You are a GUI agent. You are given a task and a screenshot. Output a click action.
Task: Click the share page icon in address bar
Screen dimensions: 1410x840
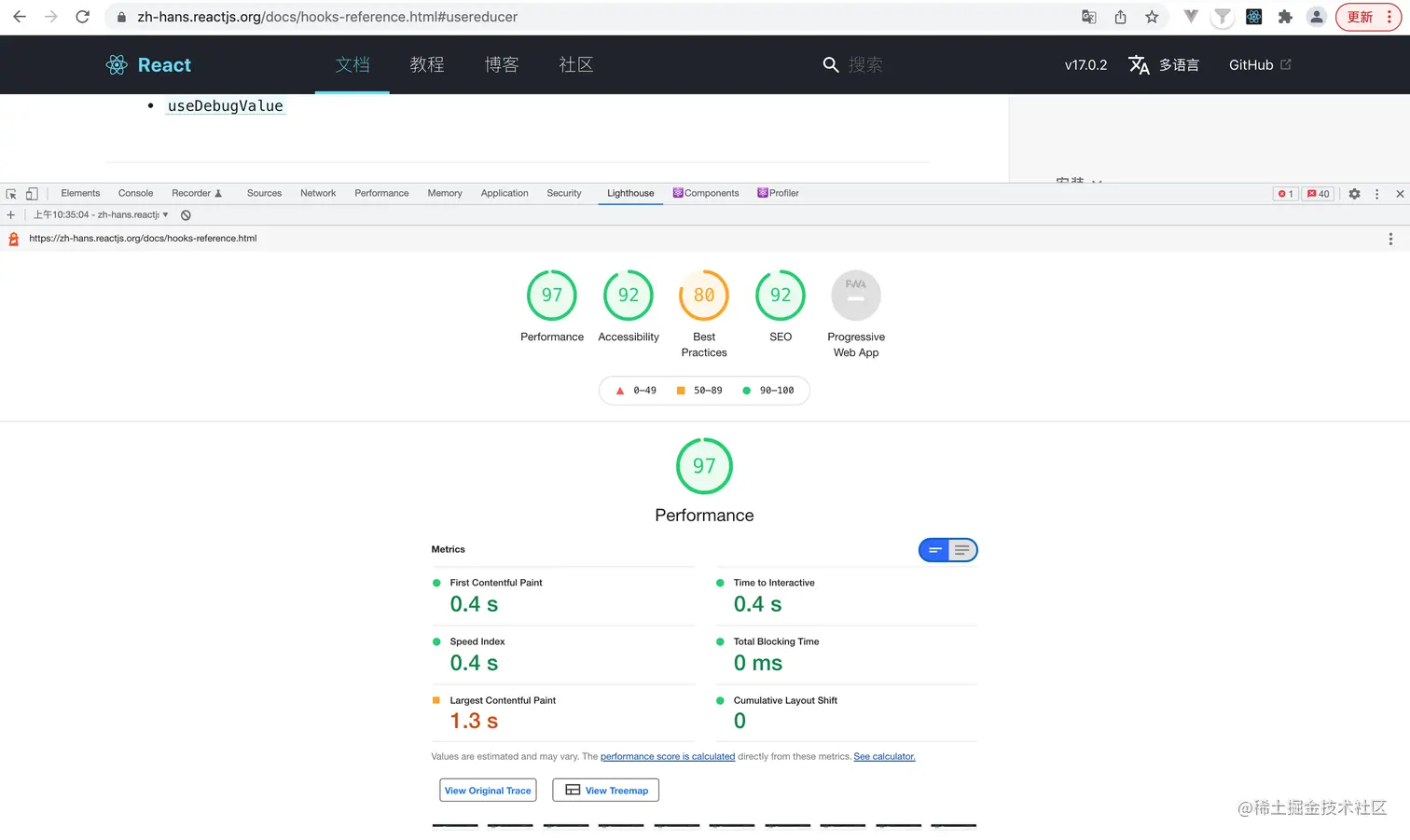(x=1120, y=17)
